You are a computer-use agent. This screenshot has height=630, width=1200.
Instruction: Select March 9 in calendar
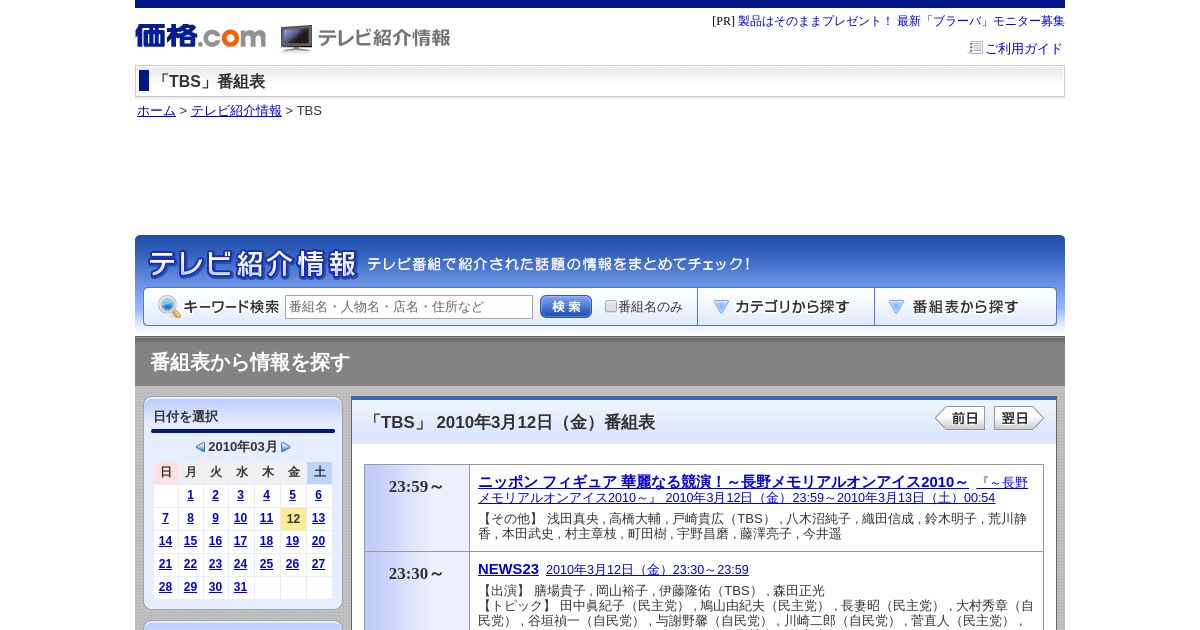click(215, 518)
